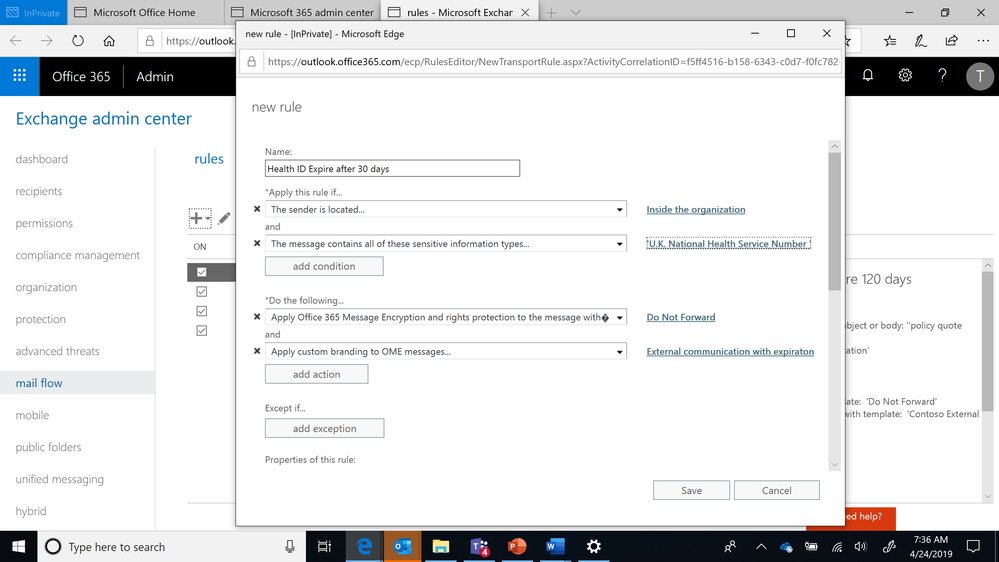This screenshot has width=999, height=562.
Task: Open the Edge settings and more menu
Action: (982, 41)
